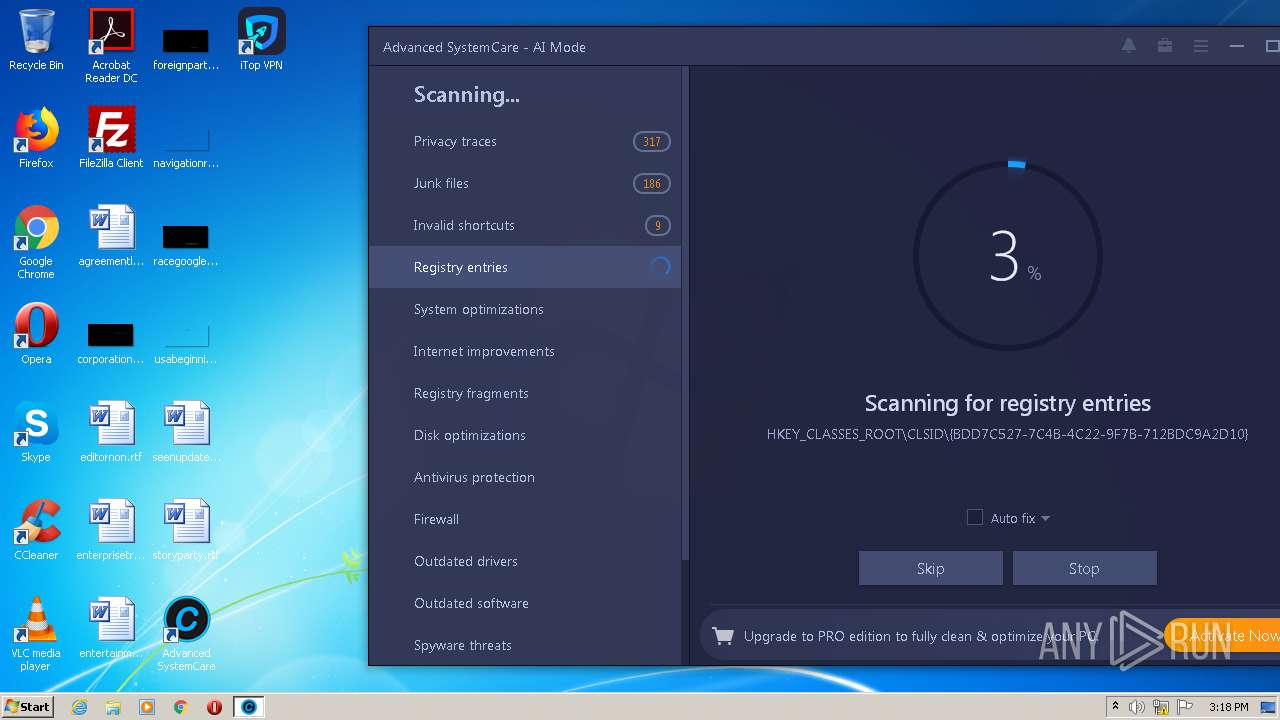Screen dimensions: 1280x720
Task: Click the Stop scan button
Action: pyautogui.click(x=1084, y=568)
